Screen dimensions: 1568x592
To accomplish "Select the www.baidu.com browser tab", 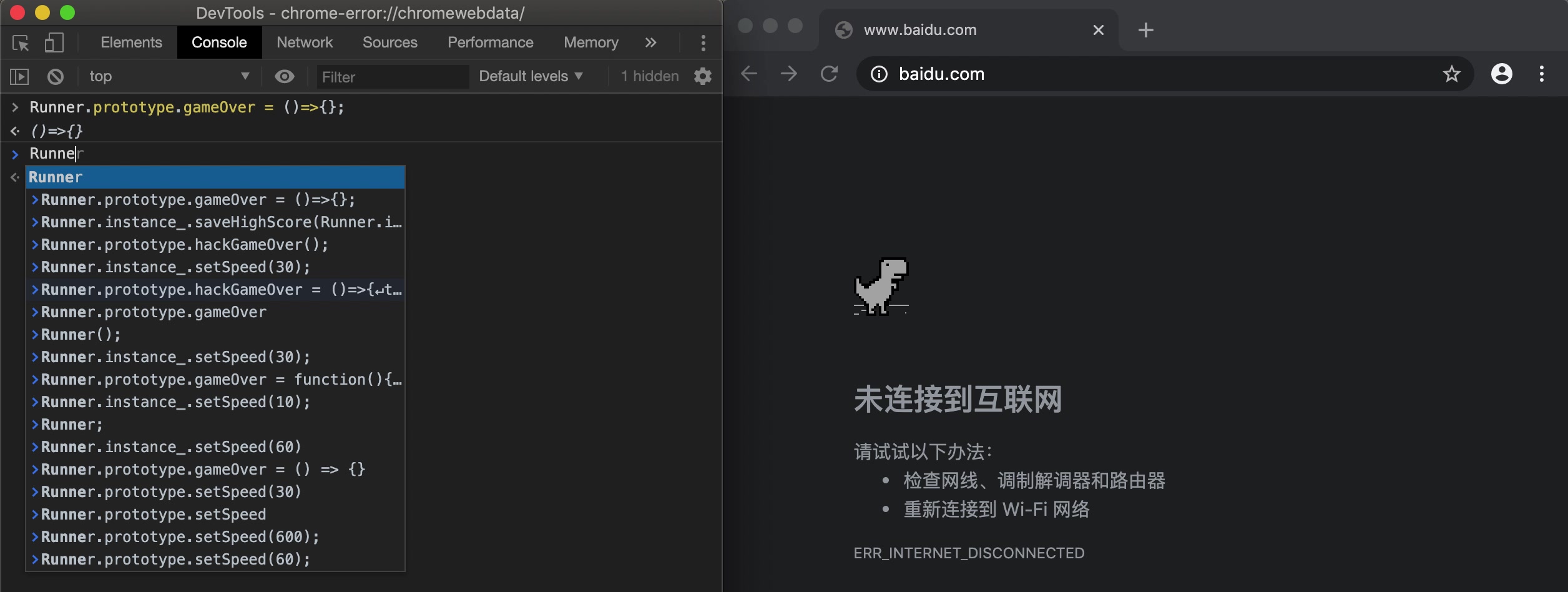I will [x=969, y=30].
